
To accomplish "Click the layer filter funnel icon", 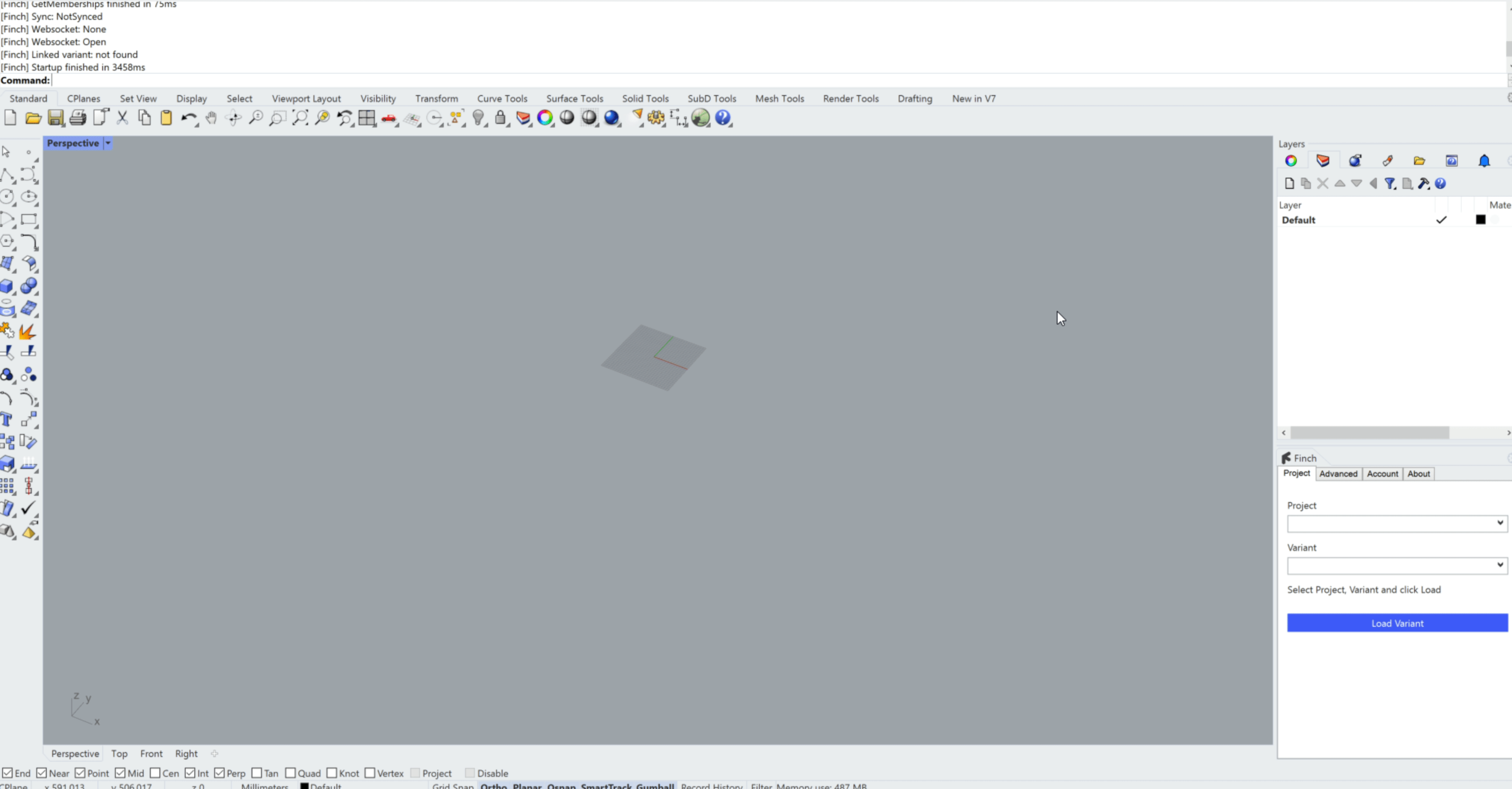I will click(1389, 184).
